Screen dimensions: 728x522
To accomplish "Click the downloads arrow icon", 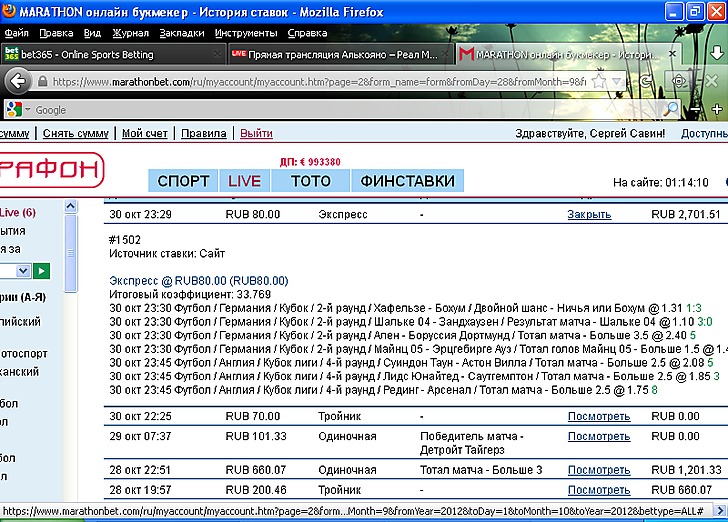I will click(716, 53).
